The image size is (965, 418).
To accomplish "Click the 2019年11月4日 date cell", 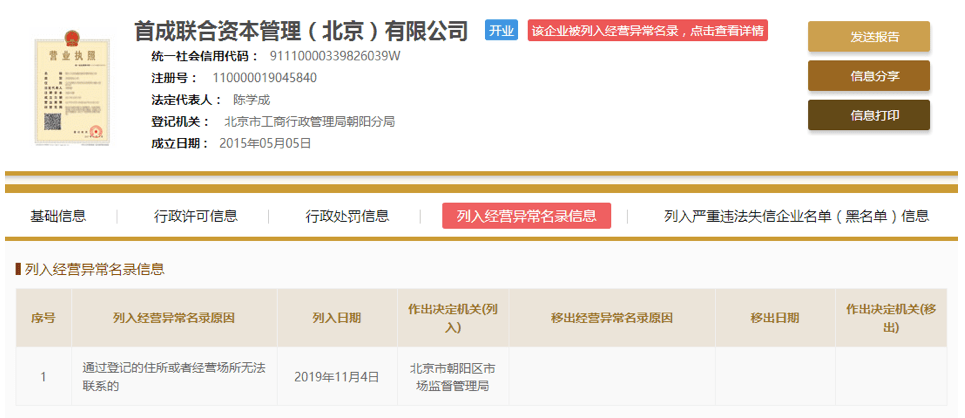I will tap(337, 377).
